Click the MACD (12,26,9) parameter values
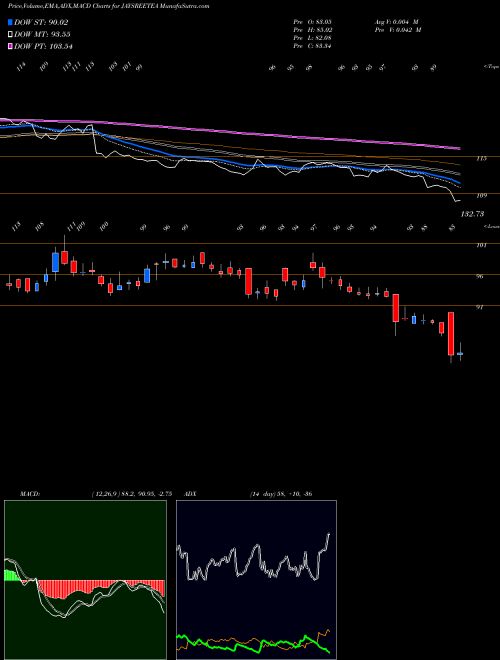Screen dimensions: 500x660 pos(131,494)
